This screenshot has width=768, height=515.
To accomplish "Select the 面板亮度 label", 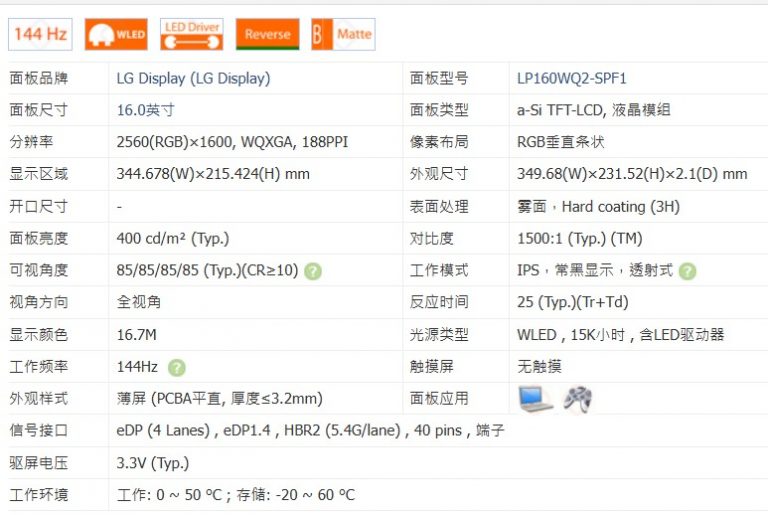I will pos(39,239).
